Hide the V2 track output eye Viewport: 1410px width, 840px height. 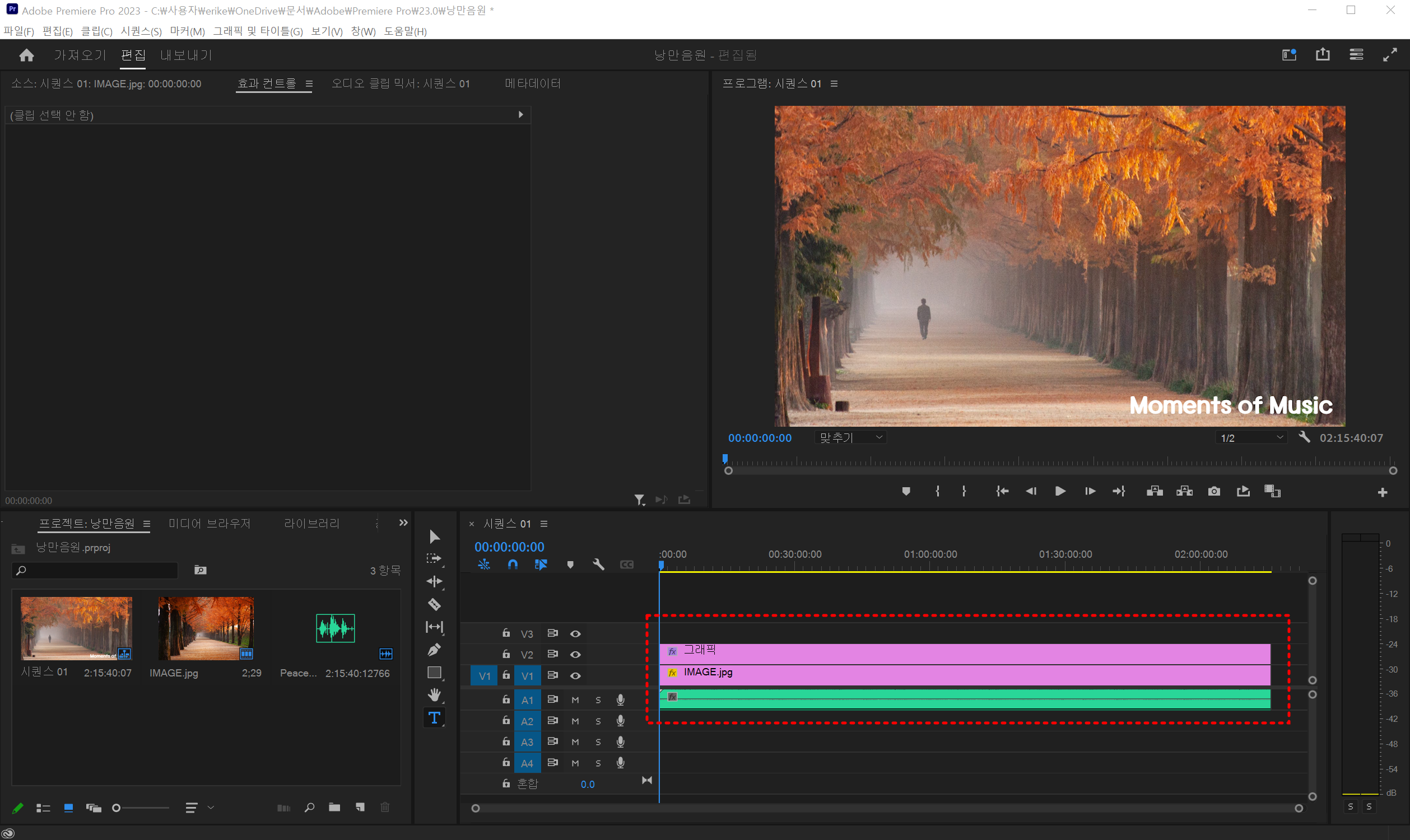tap(575, 655)
